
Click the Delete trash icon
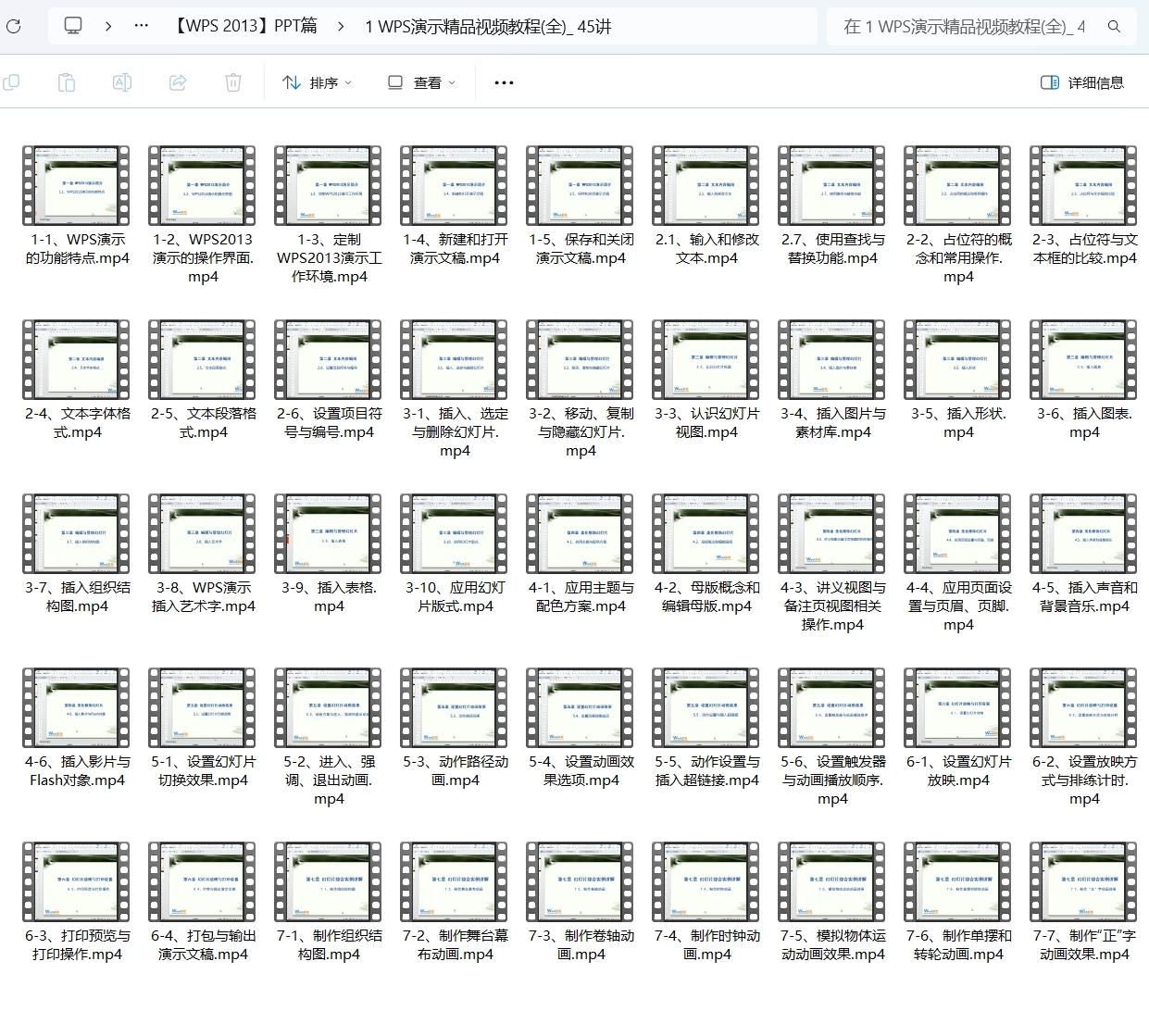233,82
